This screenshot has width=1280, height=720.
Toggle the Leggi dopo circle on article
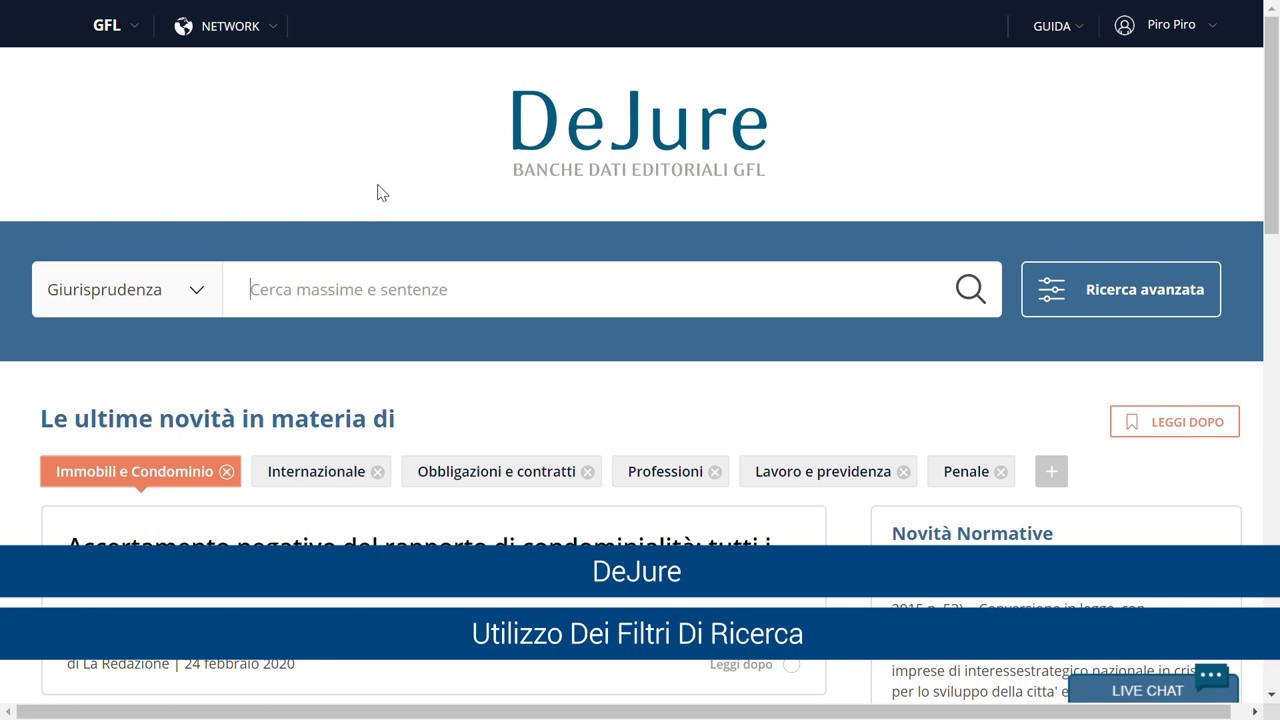pos(791,665)
